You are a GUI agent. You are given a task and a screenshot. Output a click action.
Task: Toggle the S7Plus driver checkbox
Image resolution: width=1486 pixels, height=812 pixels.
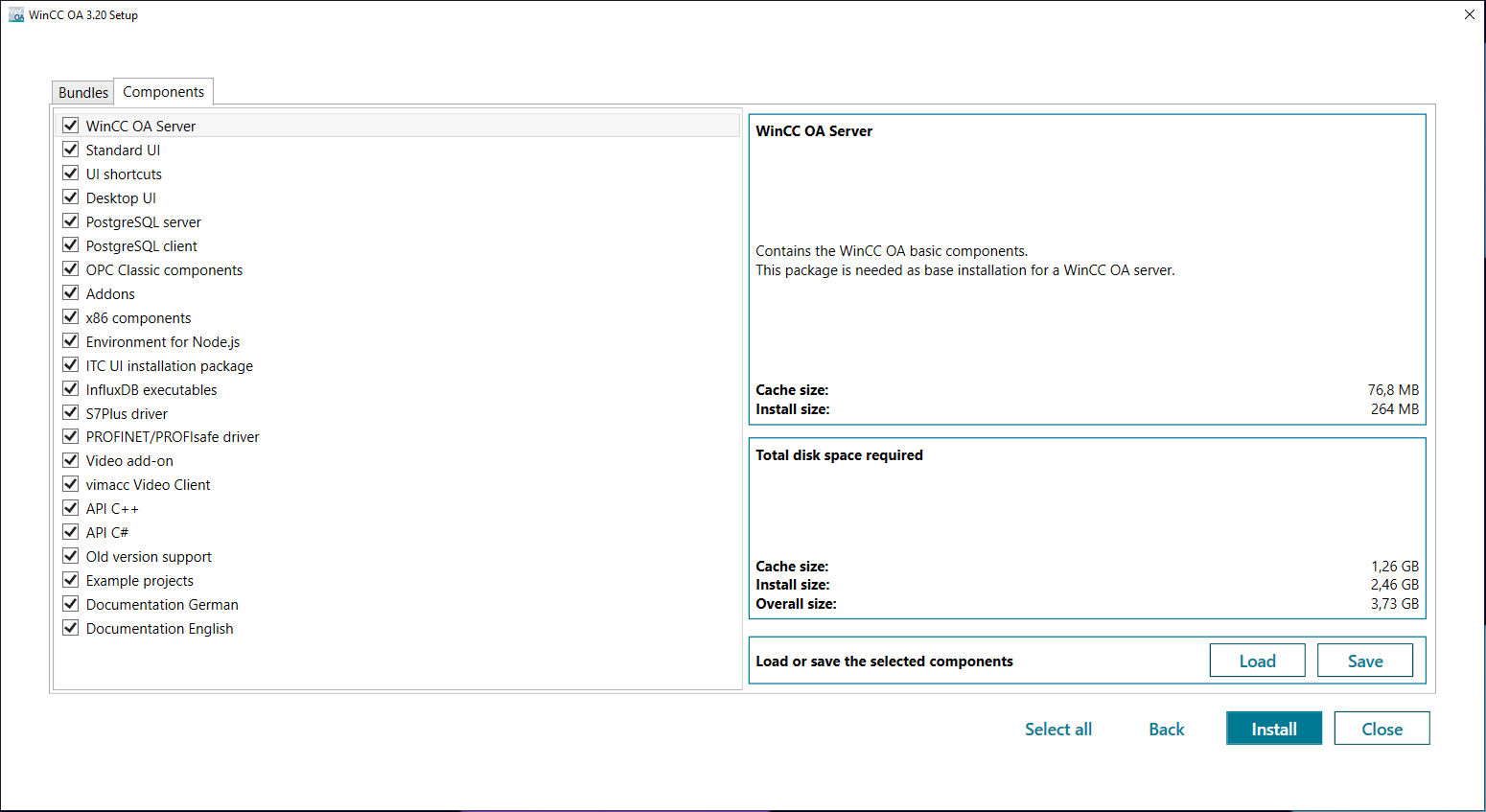pos(70,413)
